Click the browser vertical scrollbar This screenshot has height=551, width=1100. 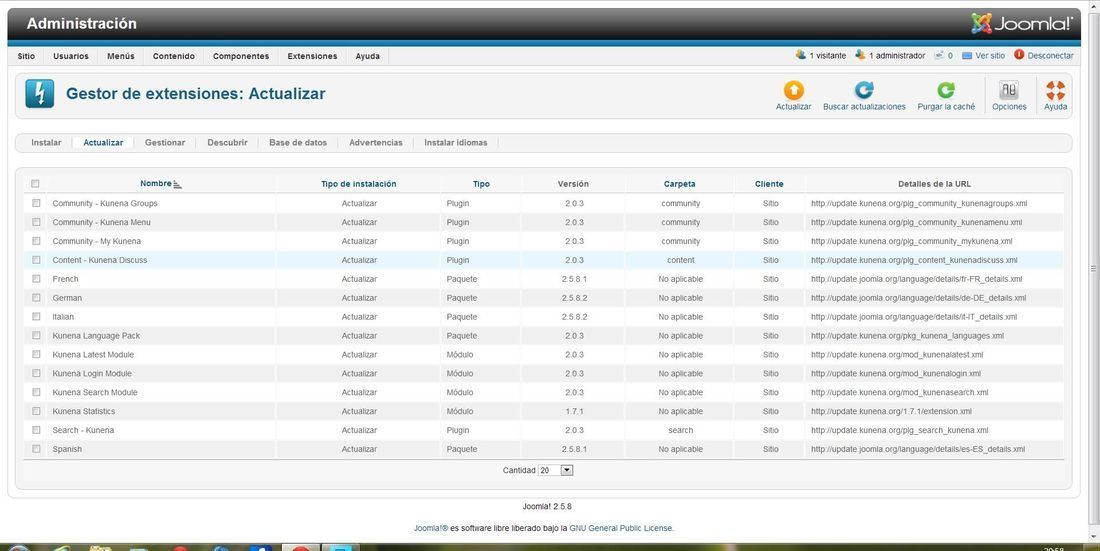[1093, 268]
